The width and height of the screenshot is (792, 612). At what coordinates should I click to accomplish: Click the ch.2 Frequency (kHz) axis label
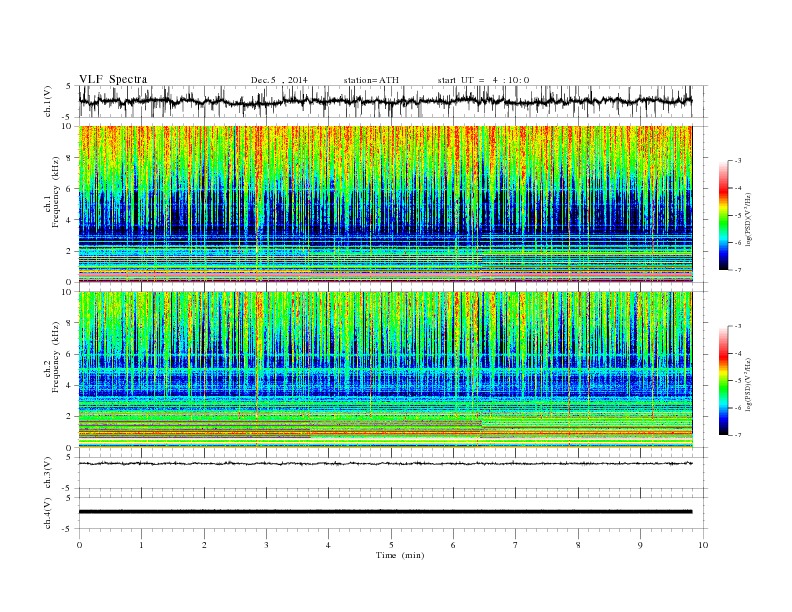tap(52, 358)
